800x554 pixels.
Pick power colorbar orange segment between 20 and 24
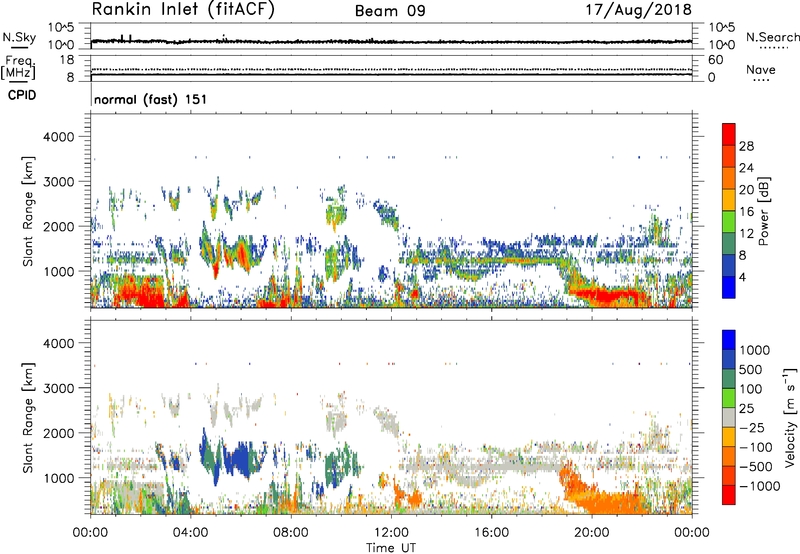pos(729,178)
